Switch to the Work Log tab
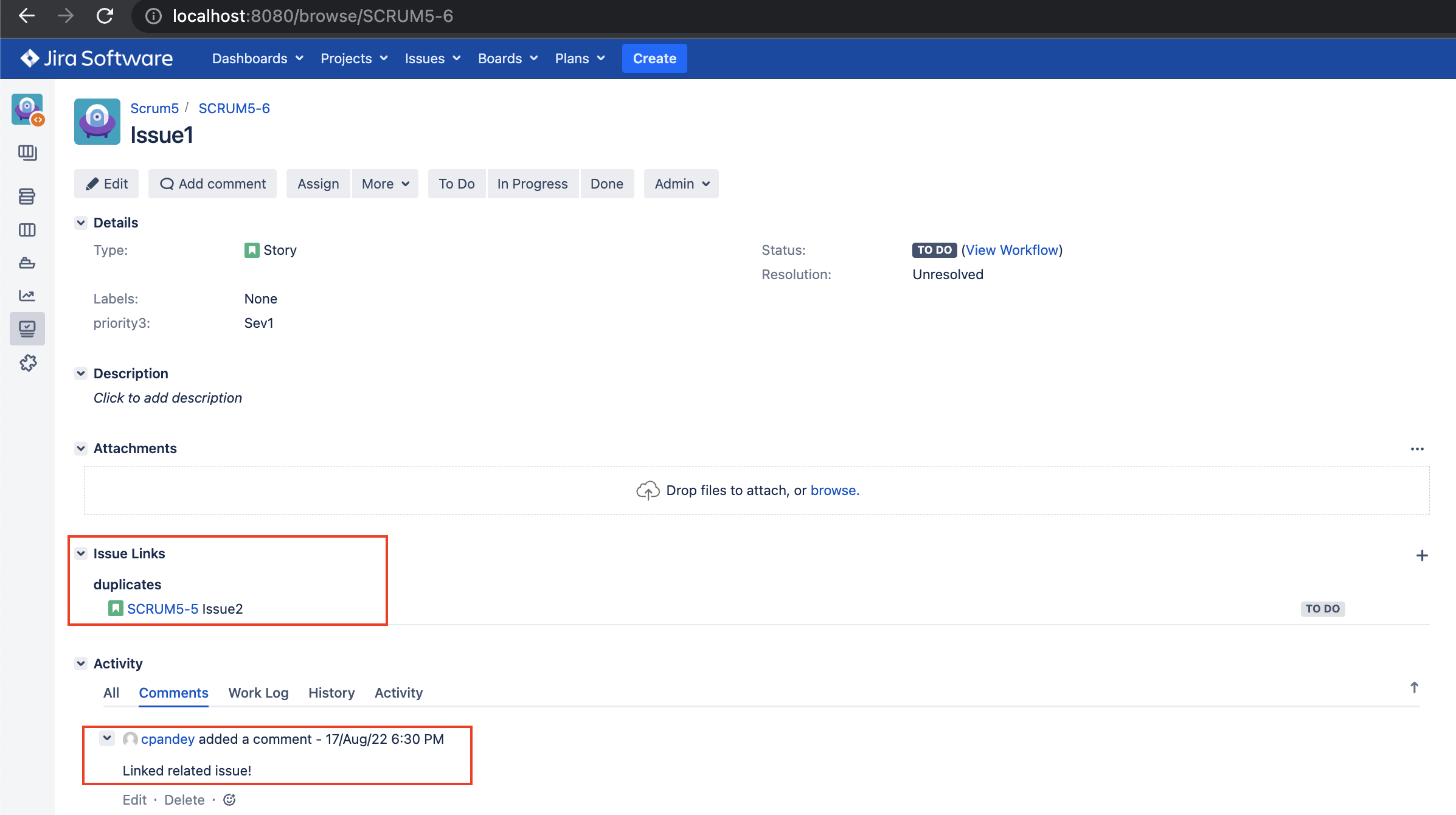The image size is (1456, 815). click(258, 693)
